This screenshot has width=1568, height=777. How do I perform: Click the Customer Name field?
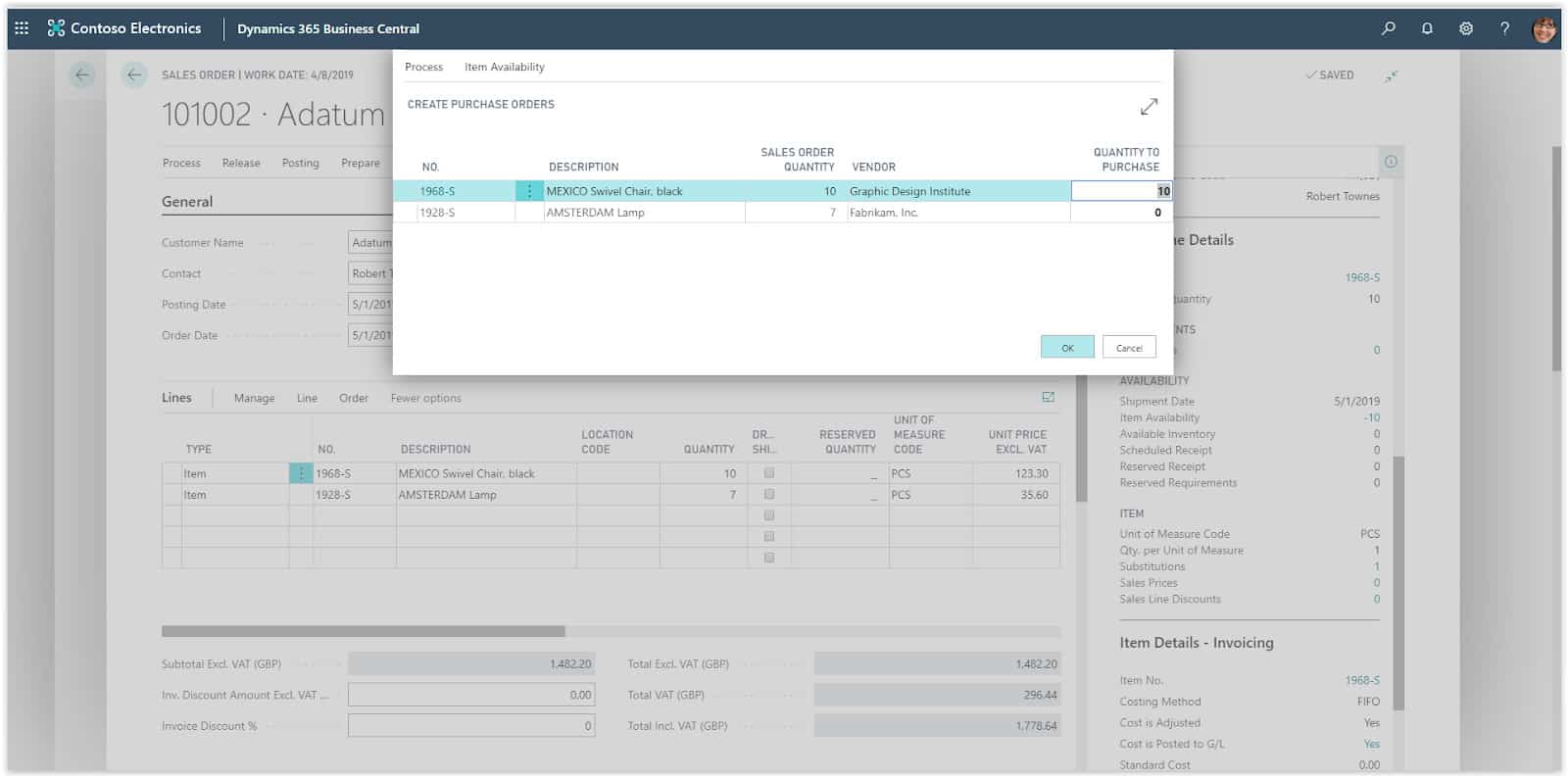(x=370, y=243)
